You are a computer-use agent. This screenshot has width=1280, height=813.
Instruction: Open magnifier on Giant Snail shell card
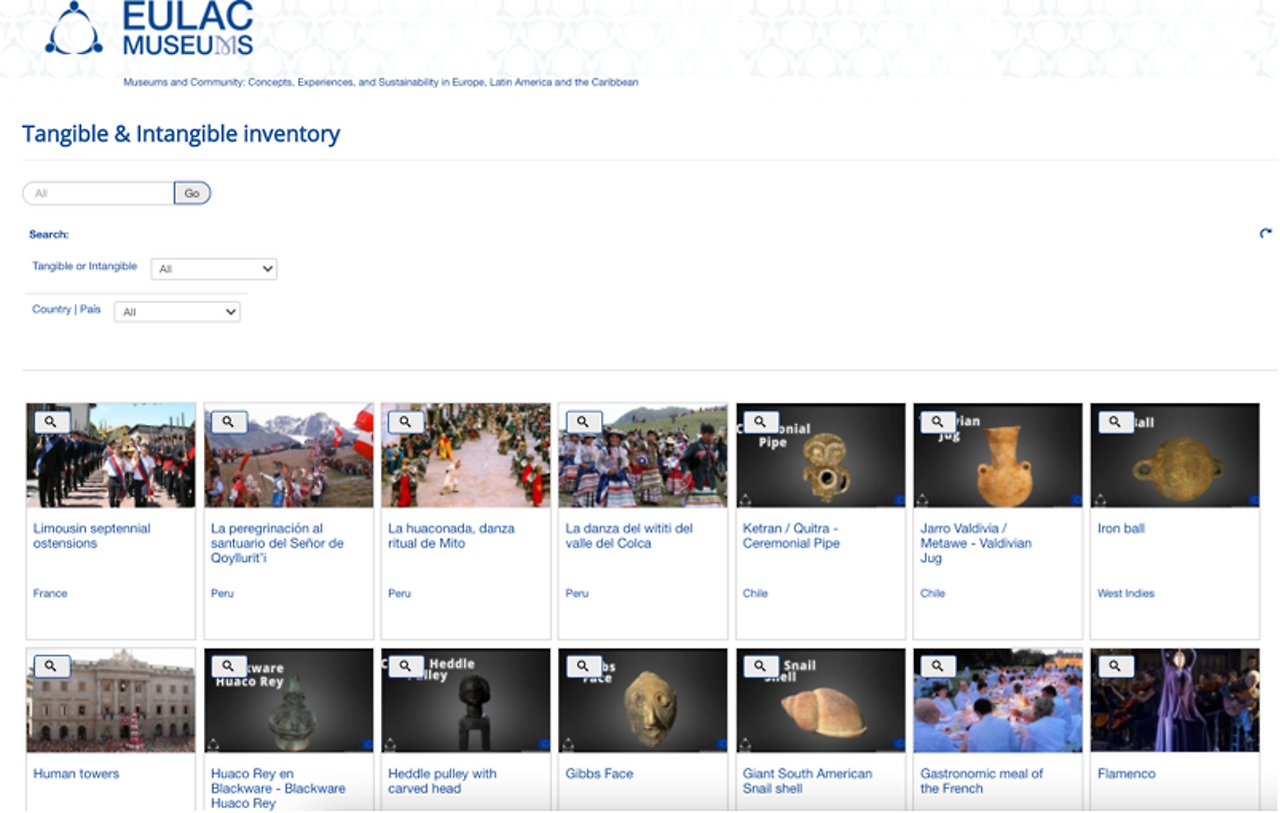tap(760, 666)
